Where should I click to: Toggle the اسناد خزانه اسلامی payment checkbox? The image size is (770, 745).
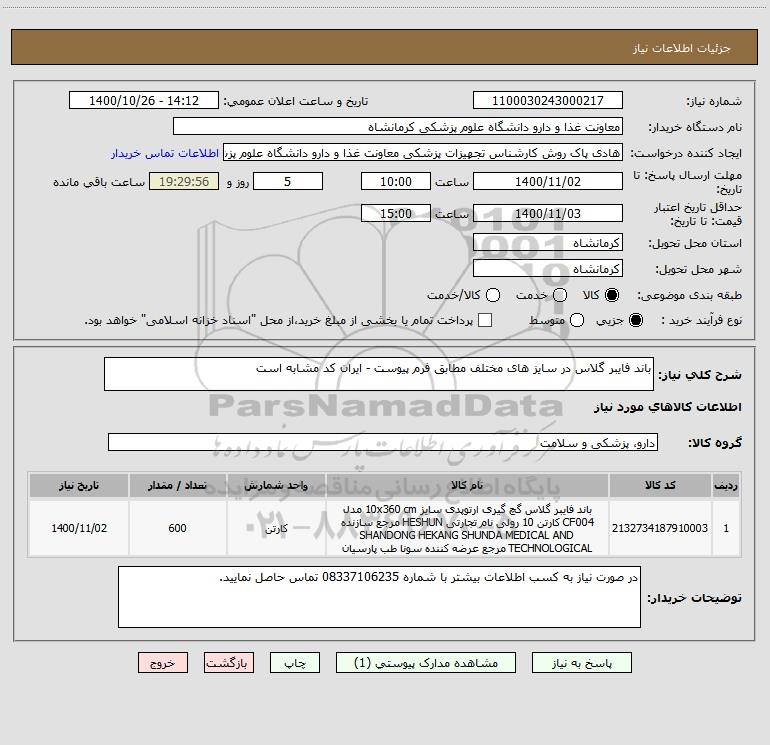pyautogui.click(x=485, y=320)
